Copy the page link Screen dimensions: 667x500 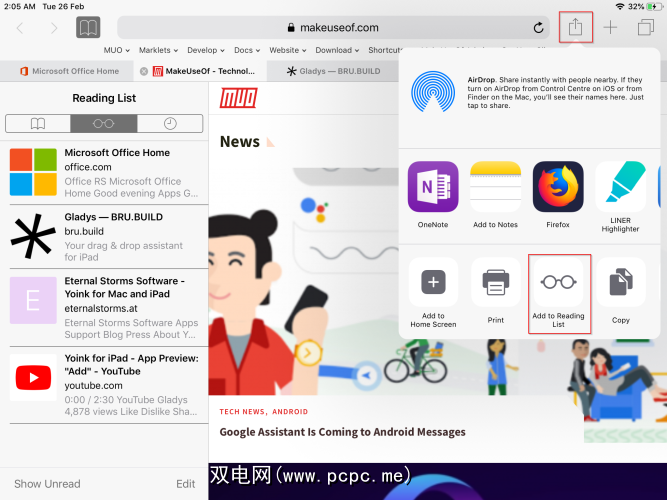(x=621, y=291)
